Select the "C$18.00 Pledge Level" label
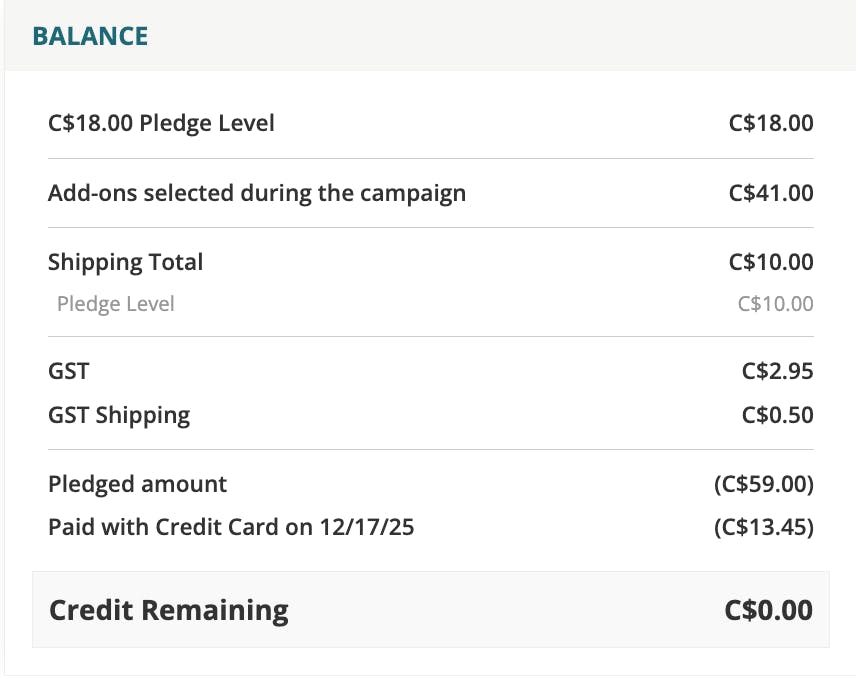Screen dimensions: 856x676 tap(161, 124)
